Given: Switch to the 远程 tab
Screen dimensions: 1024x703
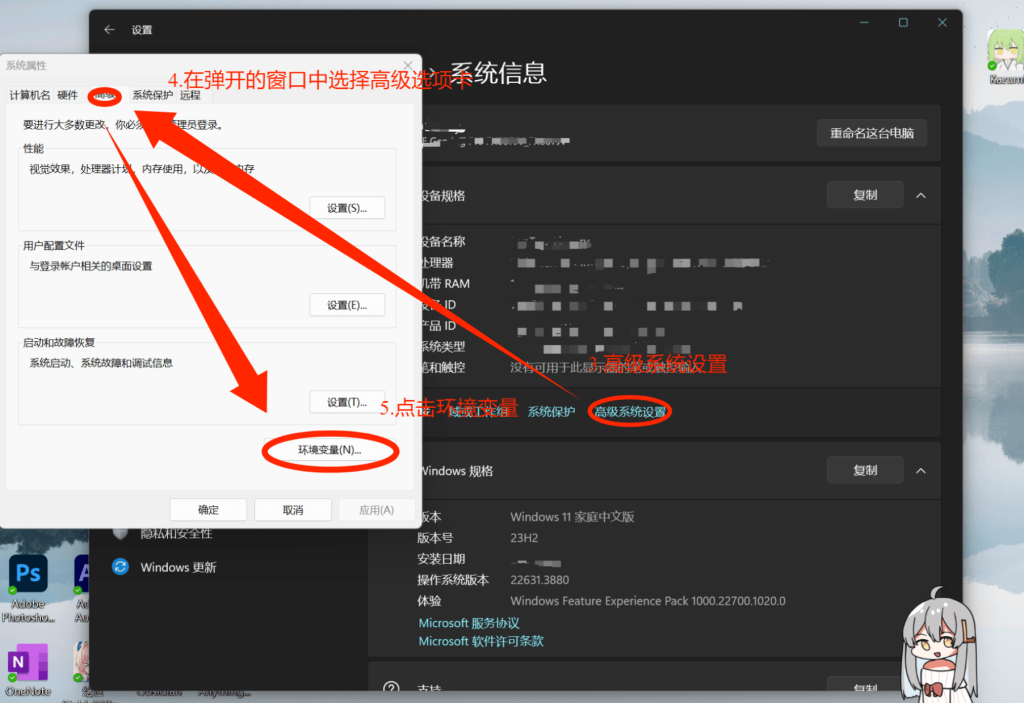Looking at the screenshot, I should point(190,95).
